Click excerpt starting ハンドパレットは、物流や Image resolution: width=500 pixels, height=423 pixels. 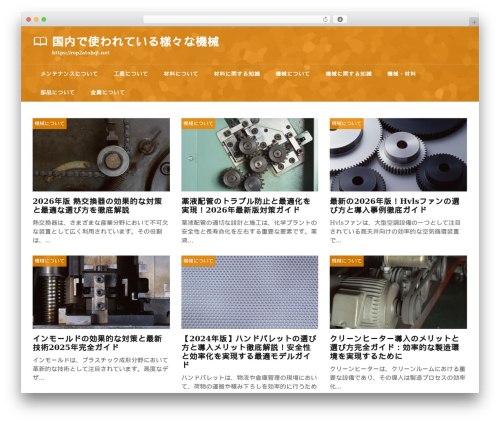pos(249,382)
